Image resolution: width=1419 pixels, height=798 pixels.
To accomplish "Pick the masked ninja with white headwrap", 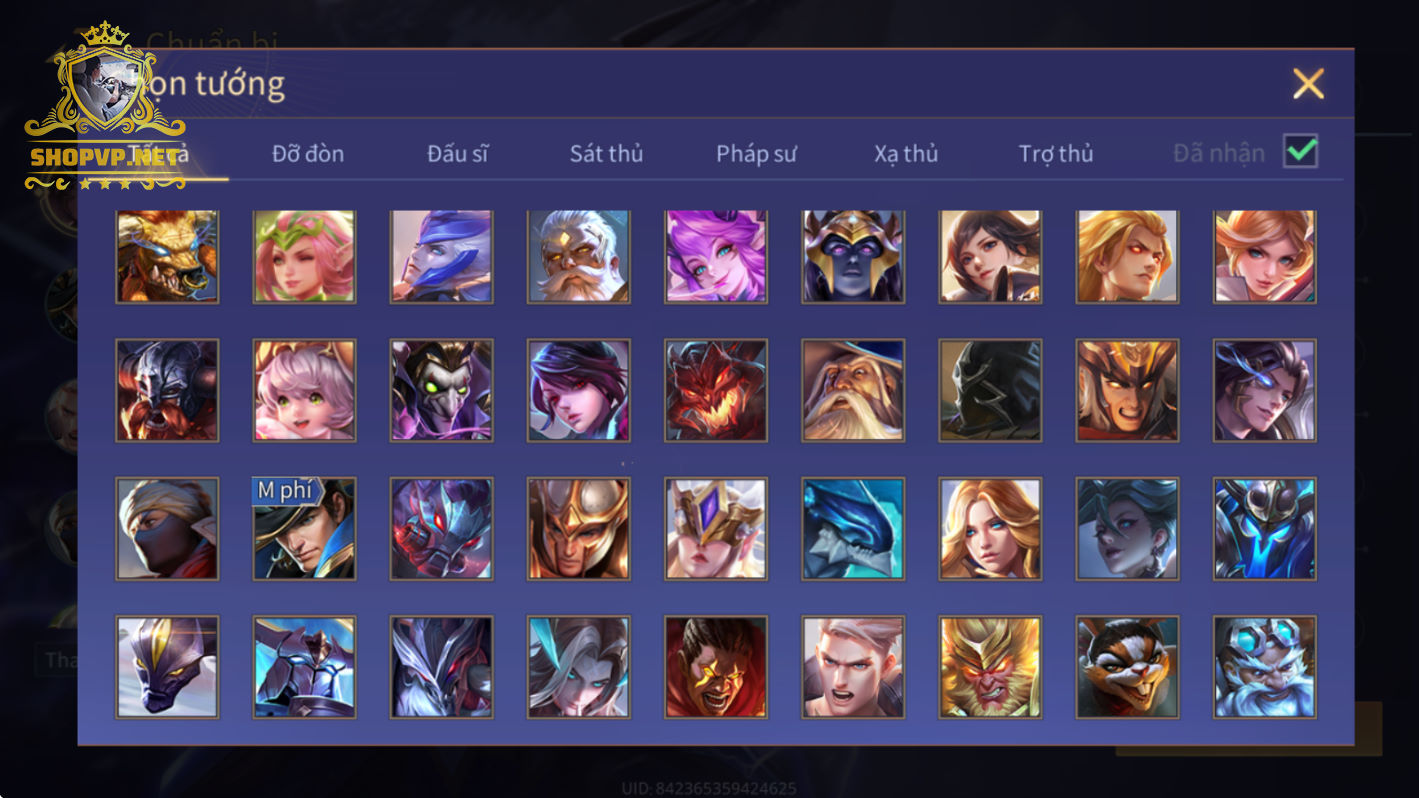I will pyautogui.click(x=167, y=529).
